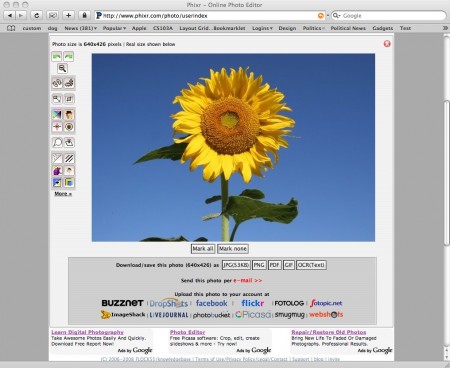Open the Design bookmark
Image resolution: width=450 pixels, height=368 pixels.
[x=287, y=28]
